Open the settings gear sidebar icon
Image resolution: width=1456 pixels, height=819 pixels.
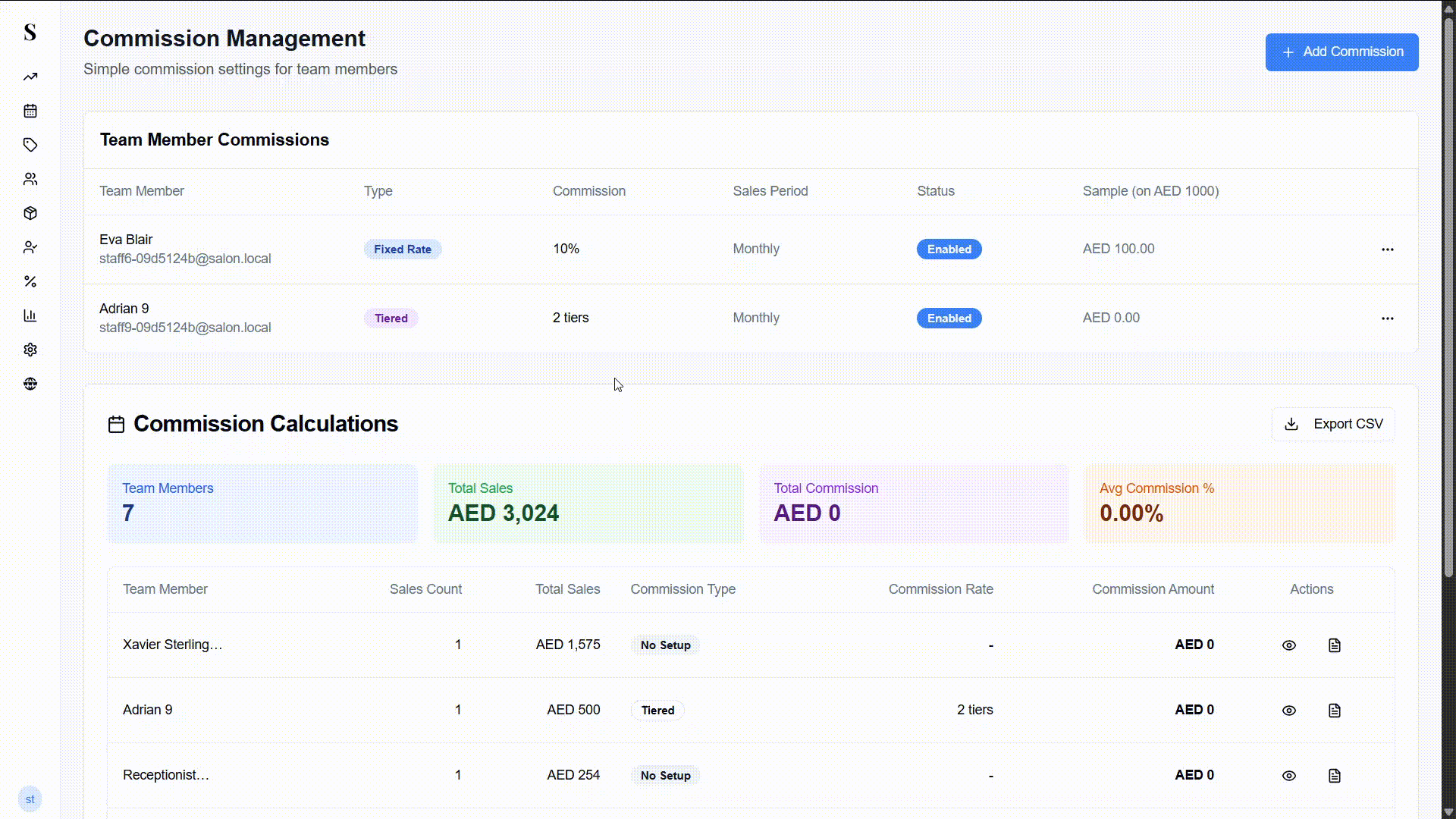[30, 350]
